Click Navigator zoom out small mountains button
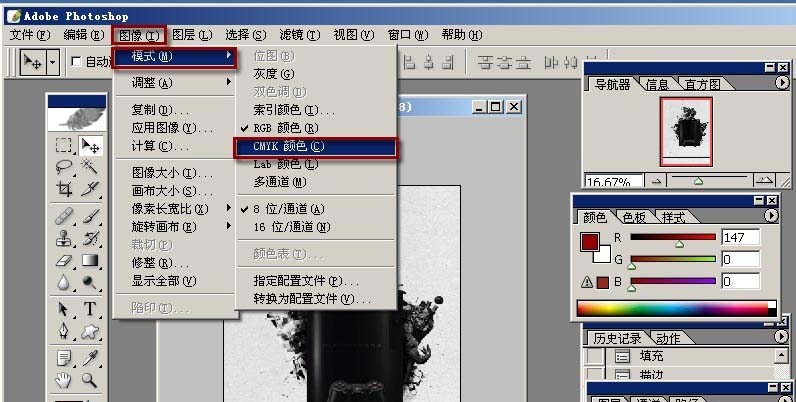 tap(657, 181)
